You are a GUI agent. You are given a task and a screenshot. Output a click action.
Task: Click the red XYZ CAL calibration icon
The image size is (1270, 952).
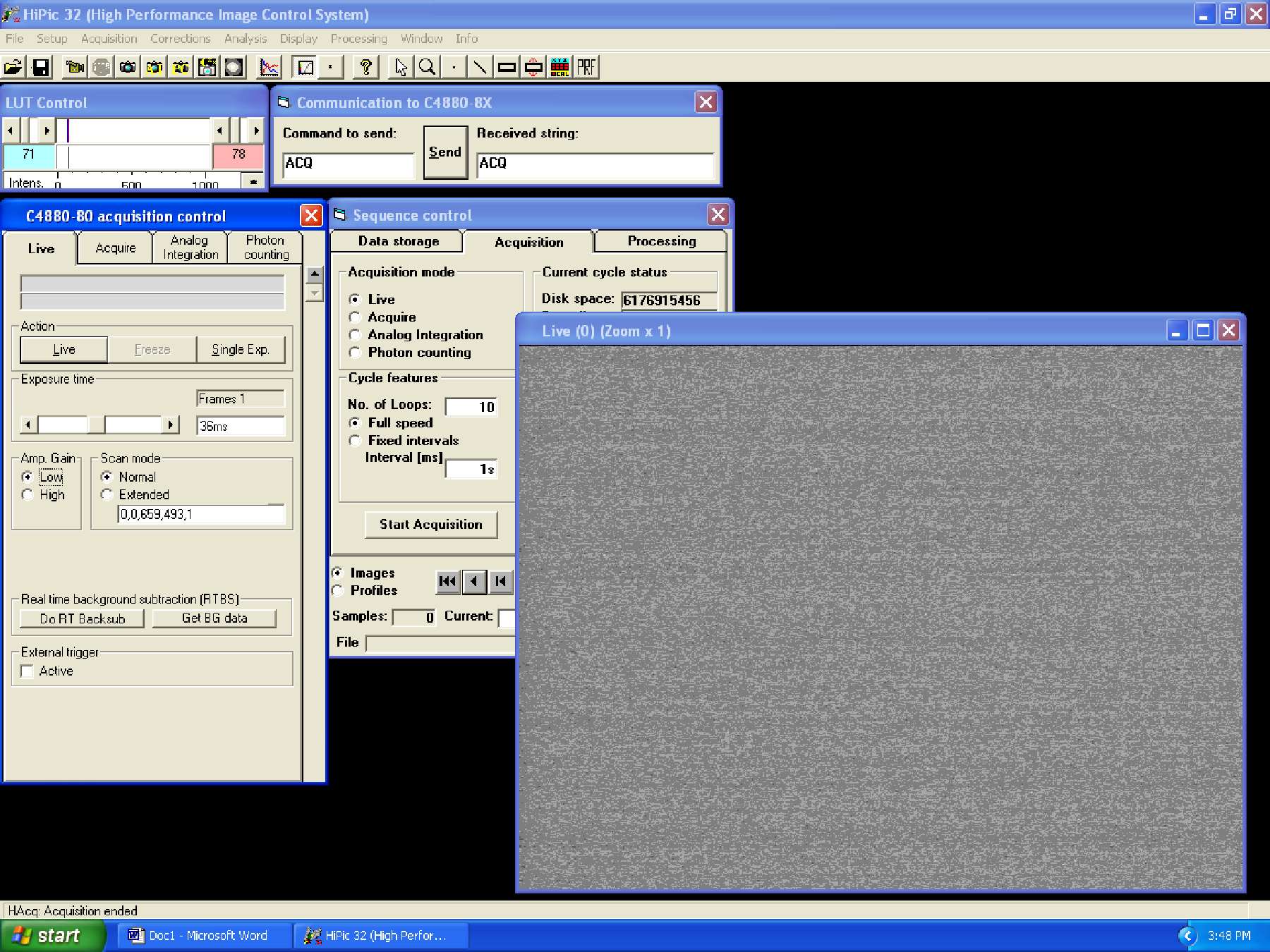(560, 68)
